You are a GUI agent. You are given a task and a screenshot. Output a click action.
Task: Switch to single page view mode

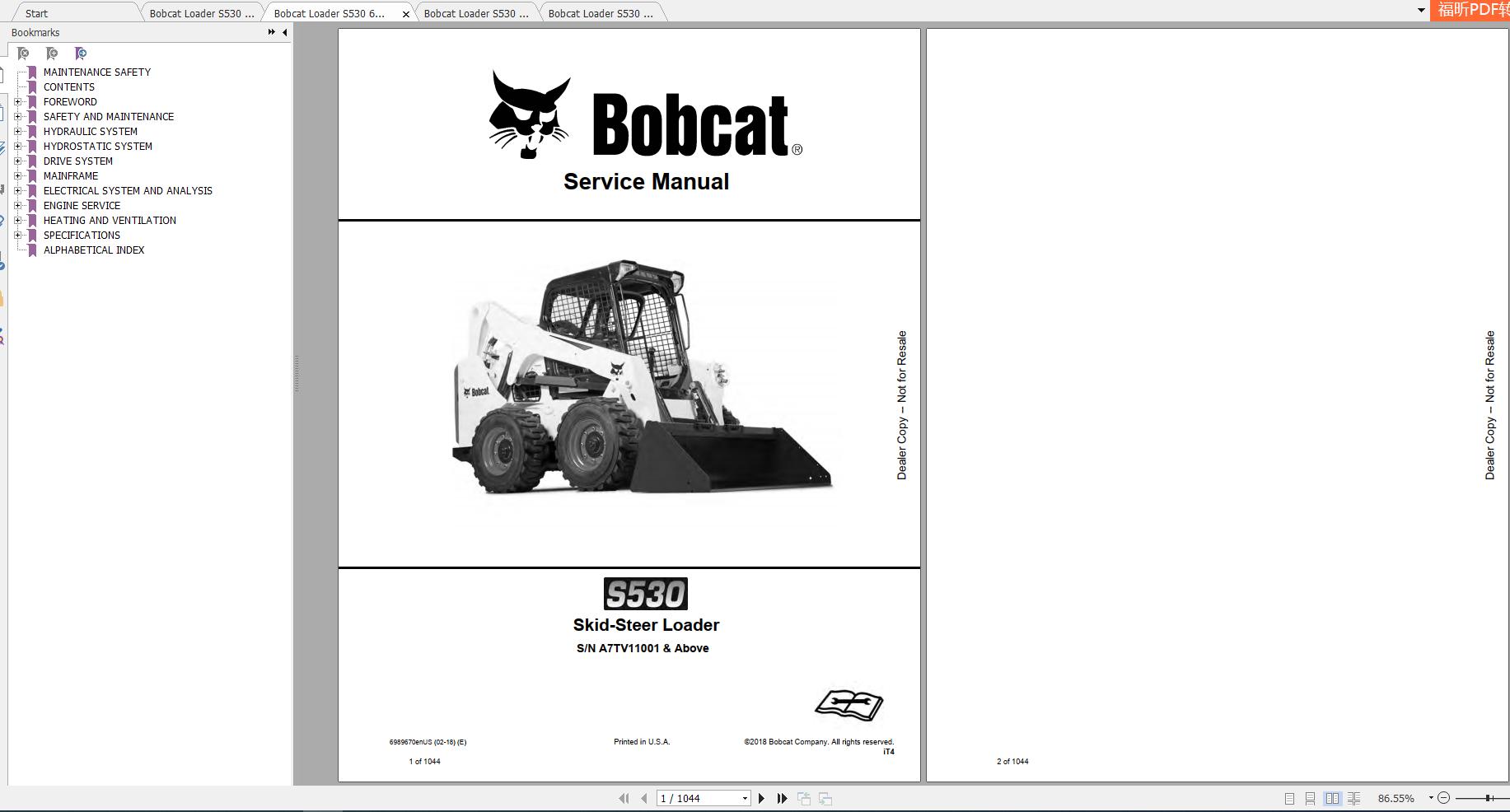point(1289,797)
